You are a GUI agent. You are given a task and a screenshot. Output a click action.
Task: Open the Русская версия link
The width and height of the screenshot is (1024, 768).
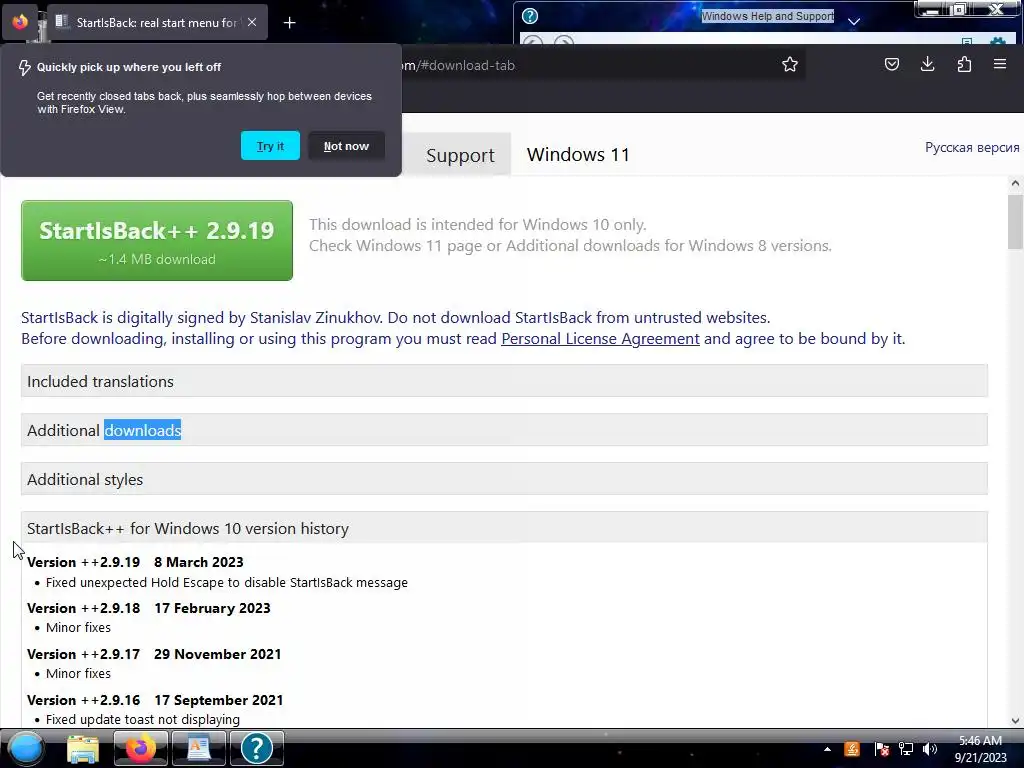pyautogui.click(x=972, y=147)
